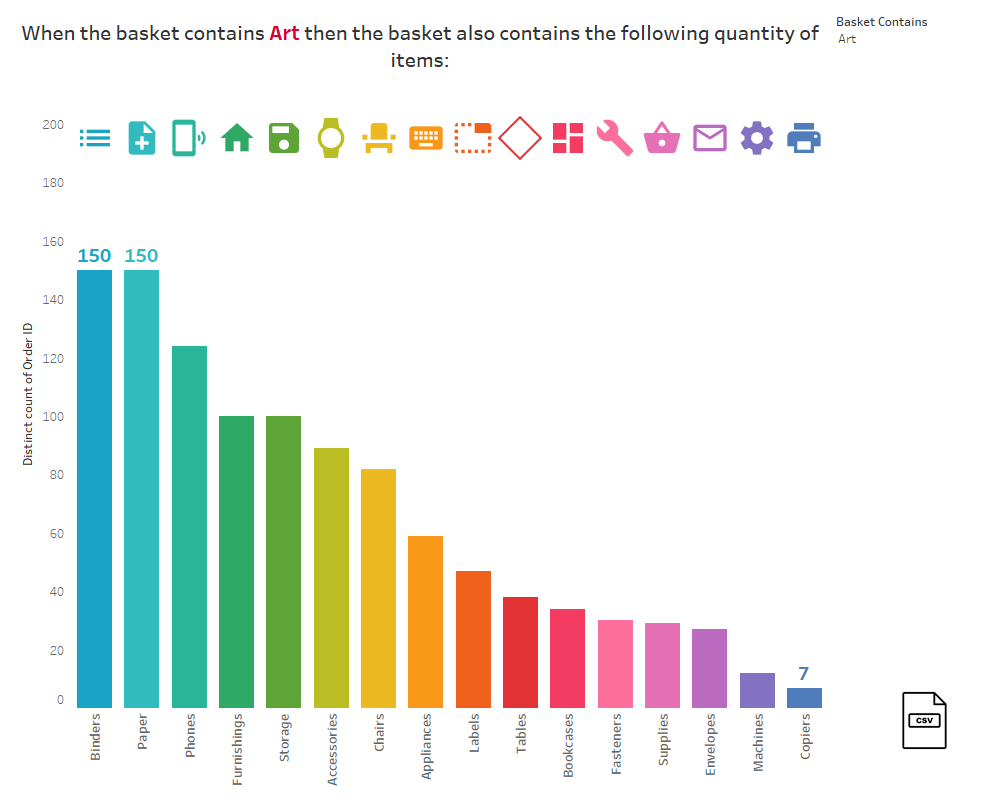Select the Labels dashed-square icon
The width and height of the screenshot is (1000, 800).
(472, 138)
